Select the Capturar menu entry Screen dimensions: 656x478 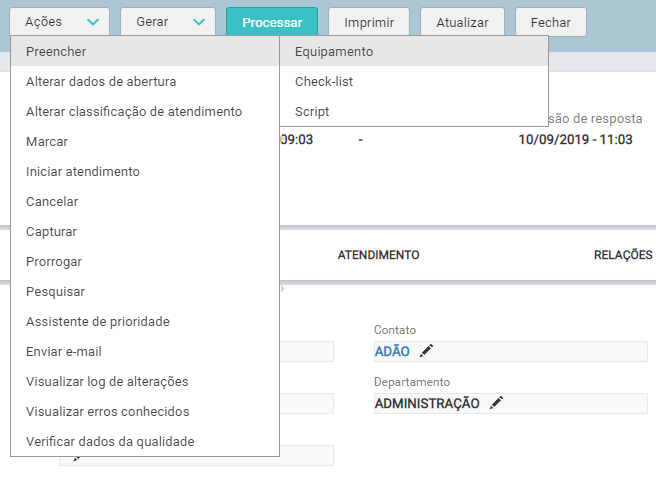[145, 232]
